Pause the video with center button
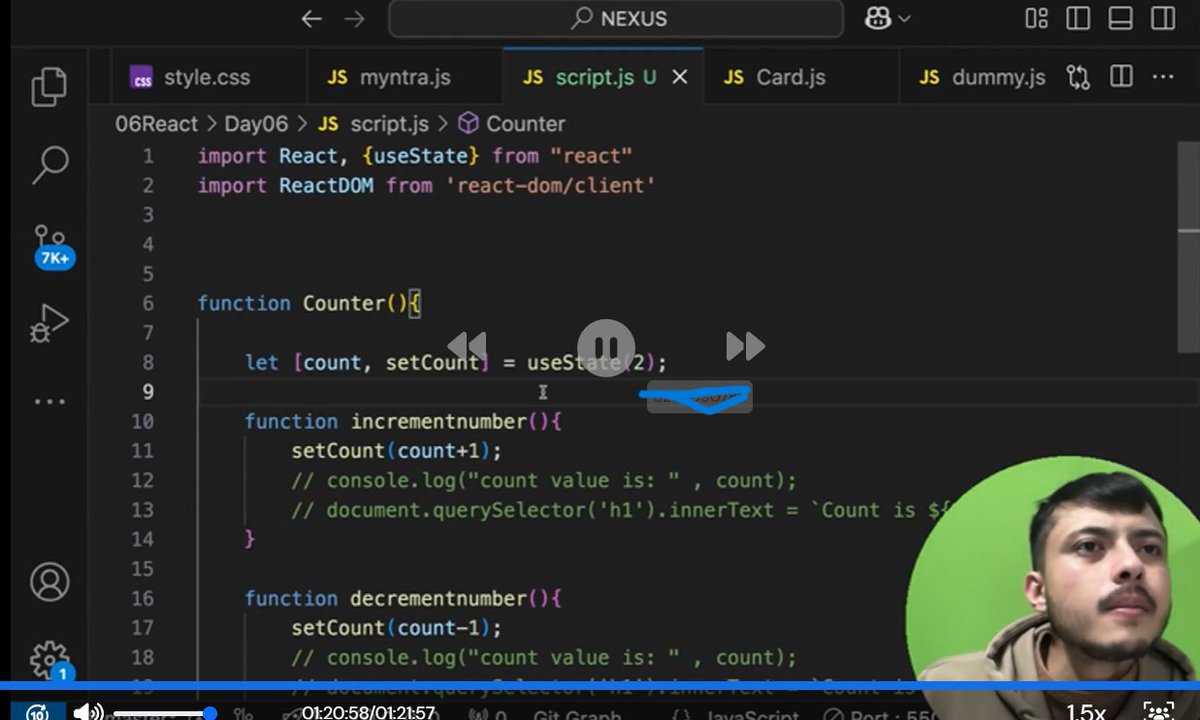This screenshot has width=1200, height=720. [x=606, y=346]
